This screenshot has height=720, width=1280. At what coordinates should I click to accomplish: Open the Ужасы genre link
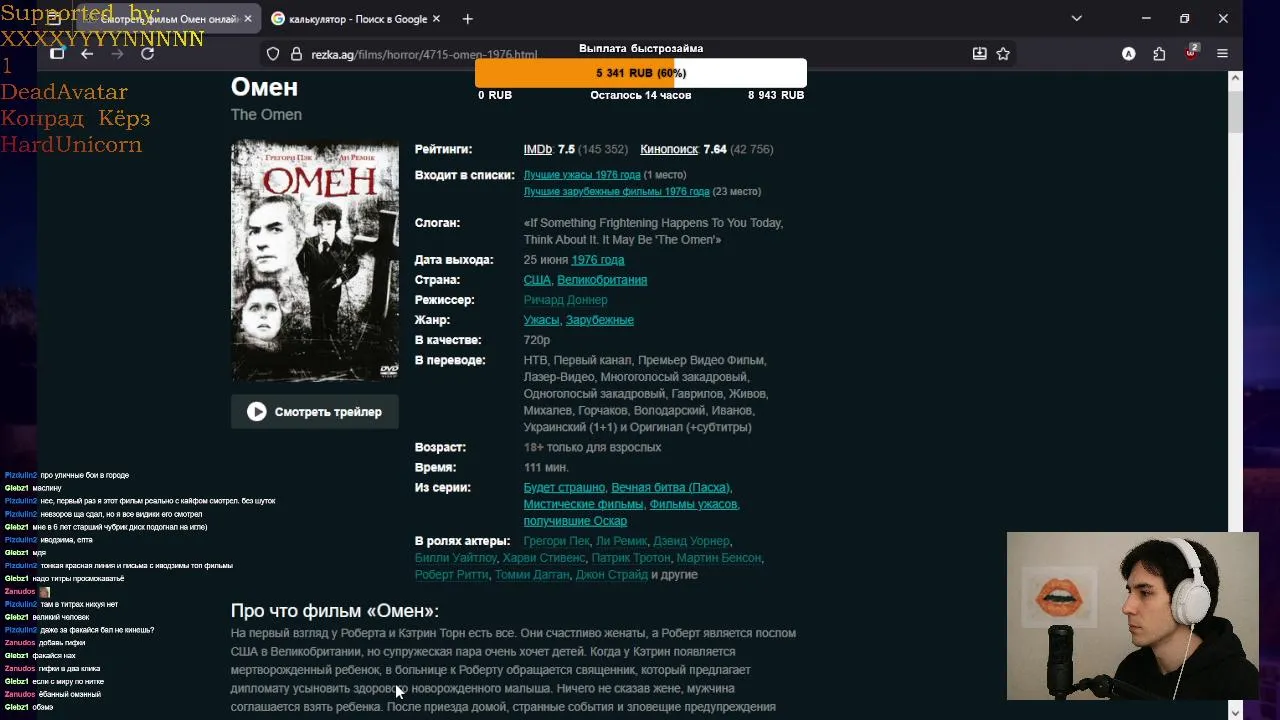click(x=541, y=320)
